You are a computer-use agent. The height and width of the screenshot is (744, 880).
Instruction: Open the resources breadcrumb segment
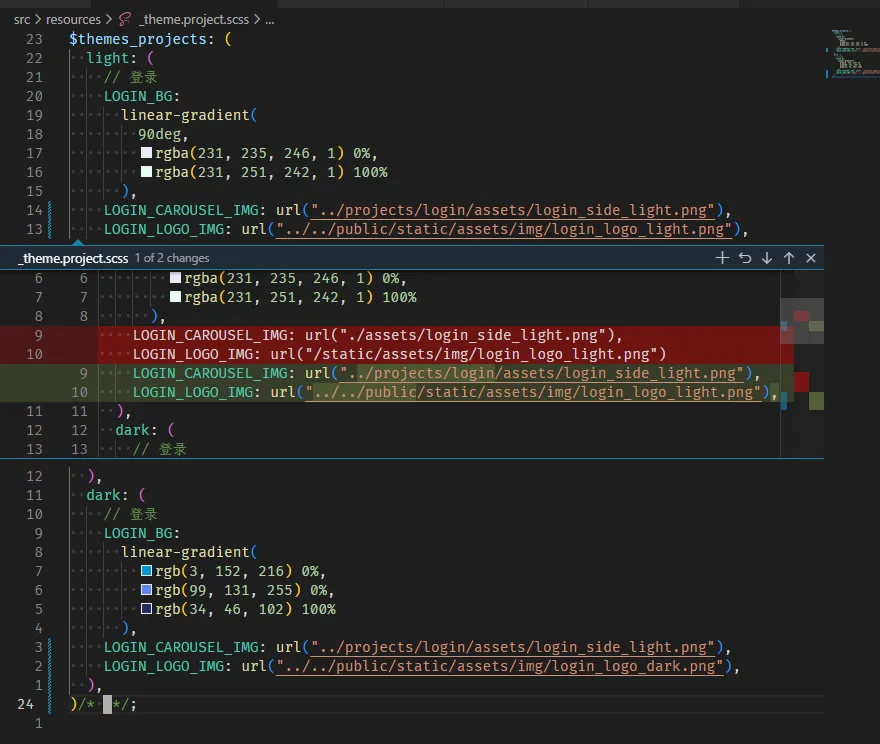73,20
